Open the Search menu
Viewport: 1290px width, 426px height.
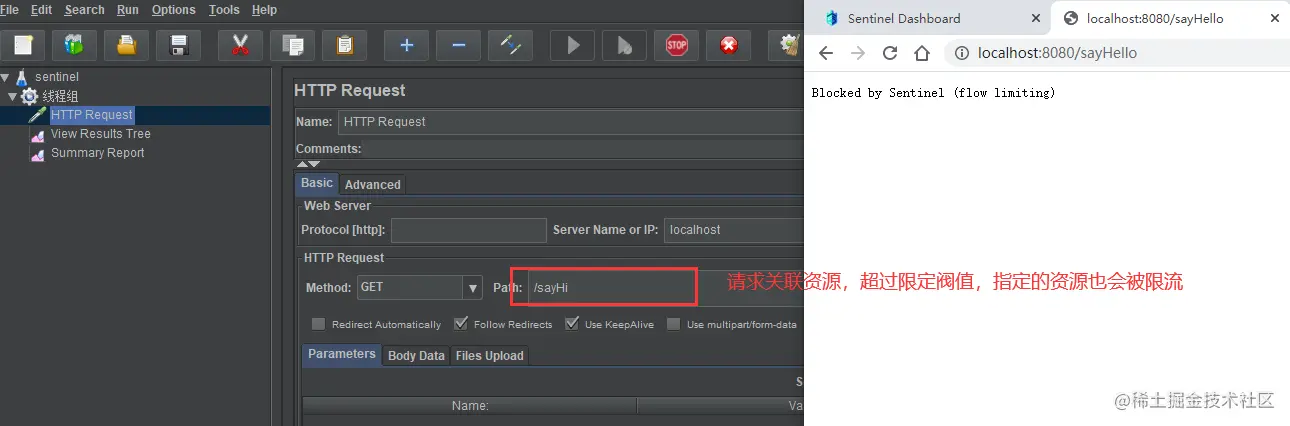(x=84, y=9)
